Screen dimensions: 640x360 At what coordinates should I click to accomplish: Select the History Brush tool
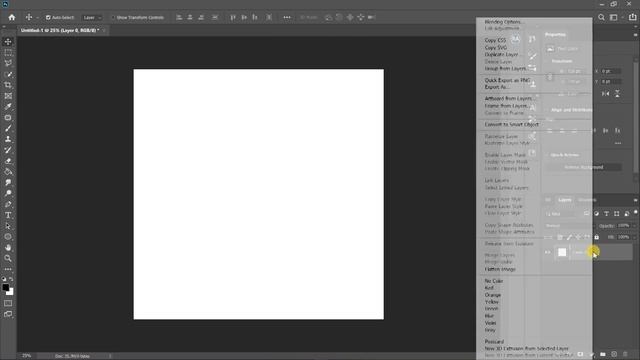pyautogui.click(x=8, y=150)
